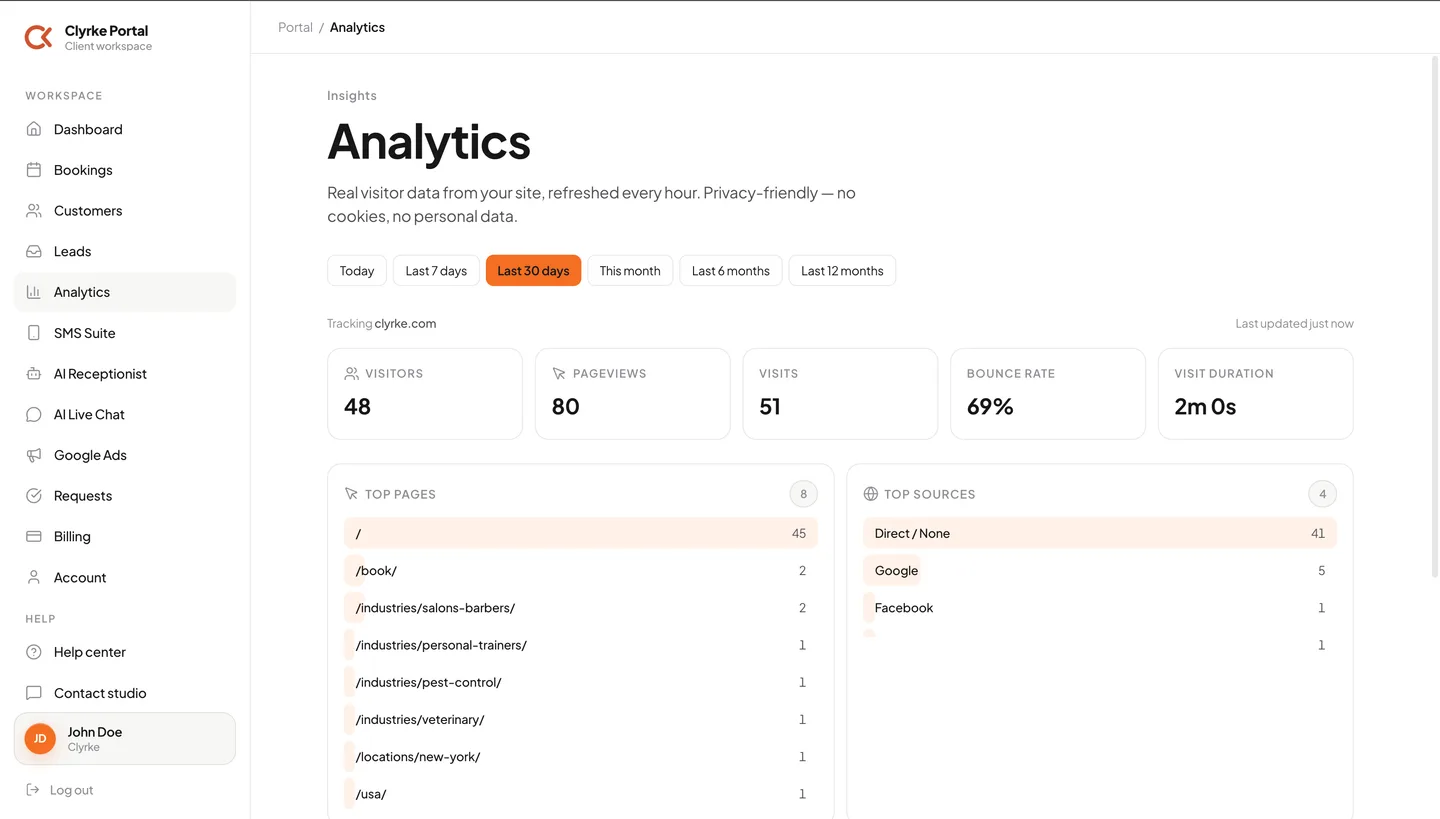
Task: Click the Direct / None source row
Action: (x=1100, y=533)
